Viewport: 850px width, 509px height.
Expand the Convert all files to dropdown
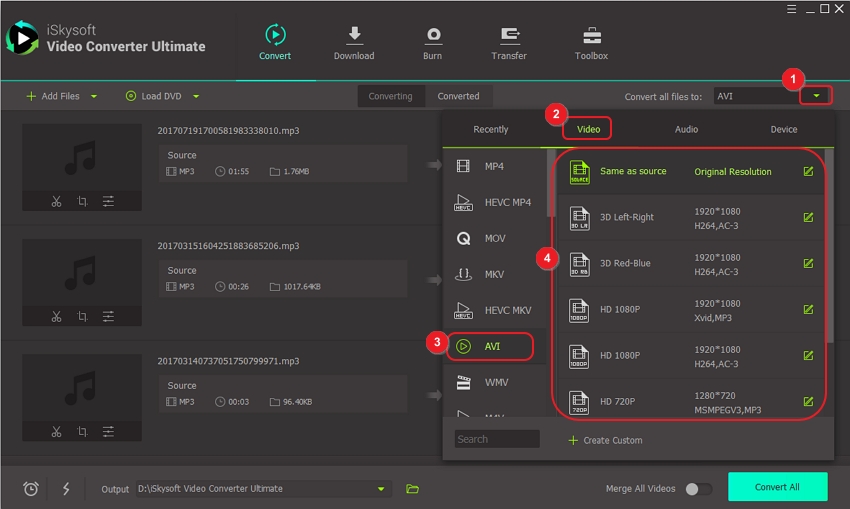coord(817,96)
